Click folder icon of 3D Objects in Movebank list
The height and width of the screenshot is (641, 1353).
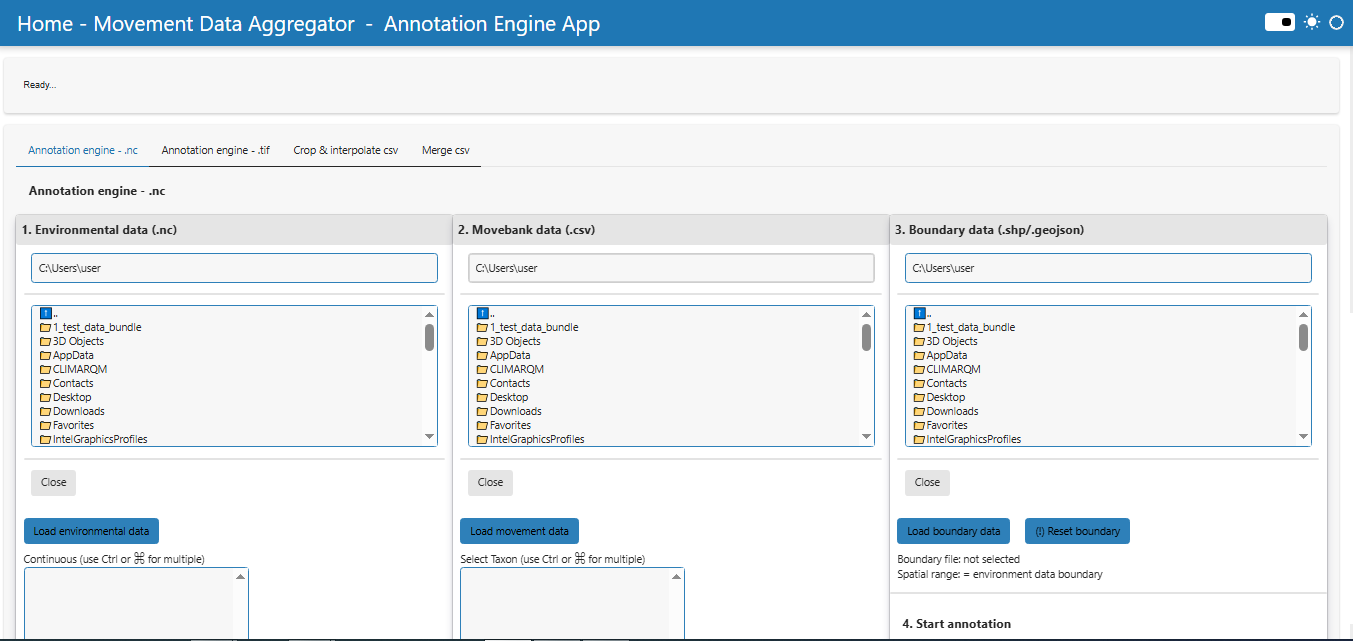click(482, 341)
